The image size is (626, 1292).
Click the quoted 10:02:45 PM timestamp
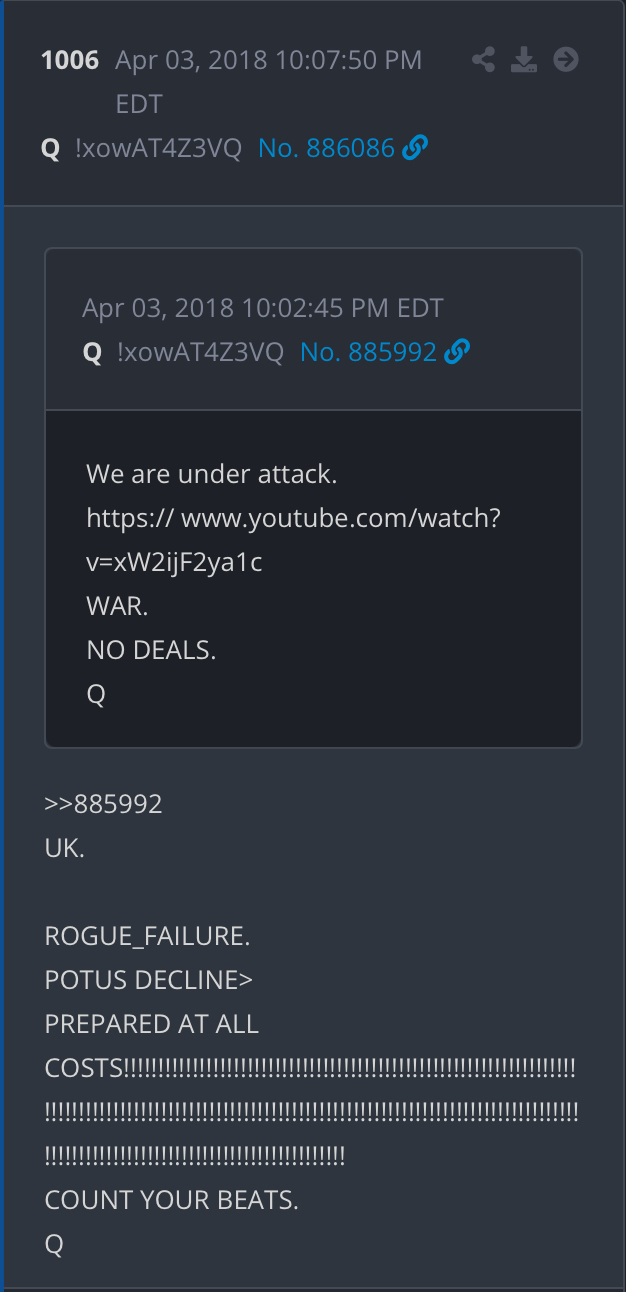pyautogui.click(x=263, y=307)
